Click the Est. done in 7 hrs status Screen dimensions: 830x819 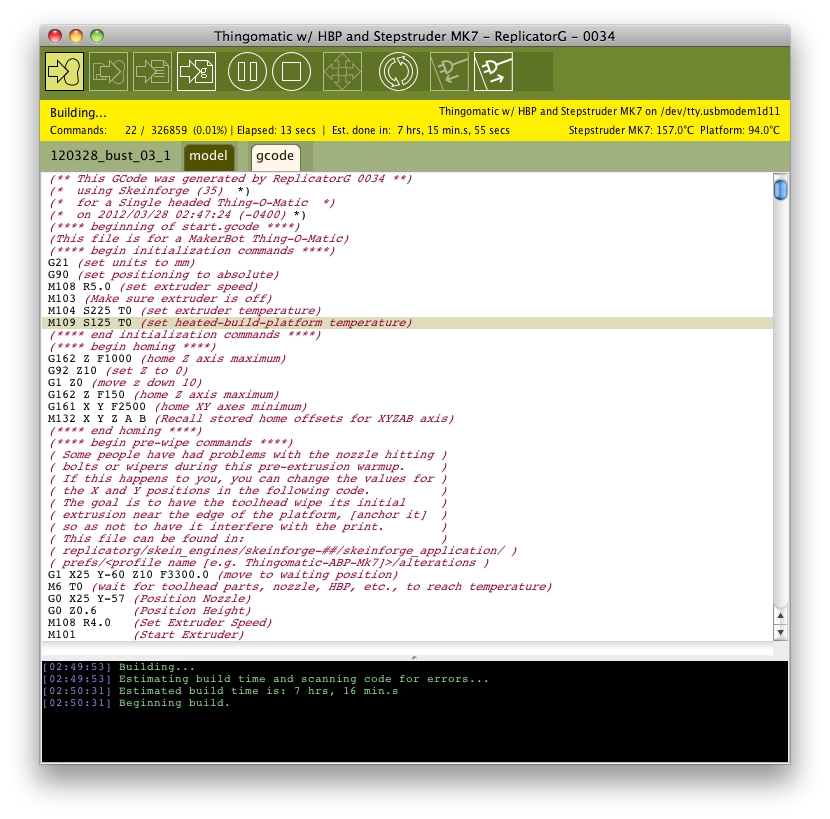tap(420, 130)
